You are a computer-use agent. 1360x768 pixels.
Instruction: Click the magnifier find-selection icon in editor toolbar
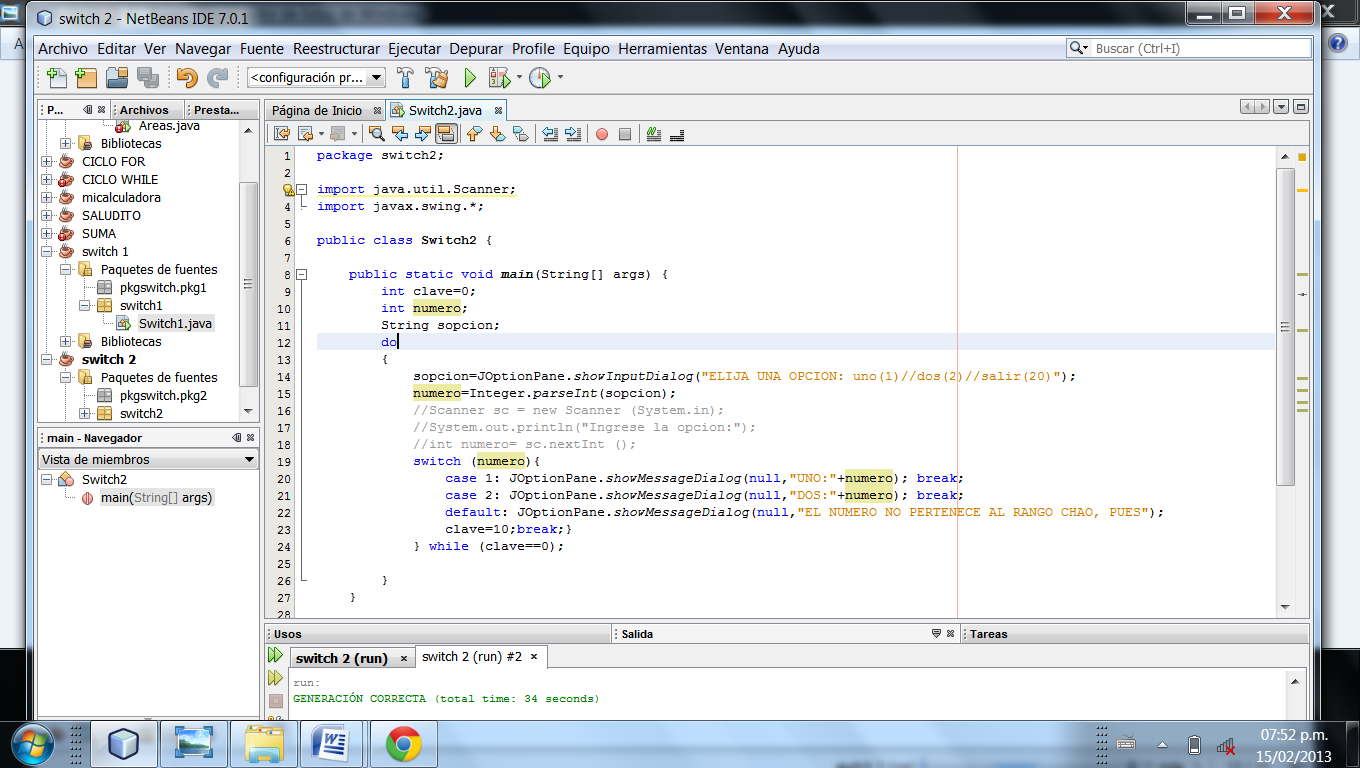coord(376,134)
